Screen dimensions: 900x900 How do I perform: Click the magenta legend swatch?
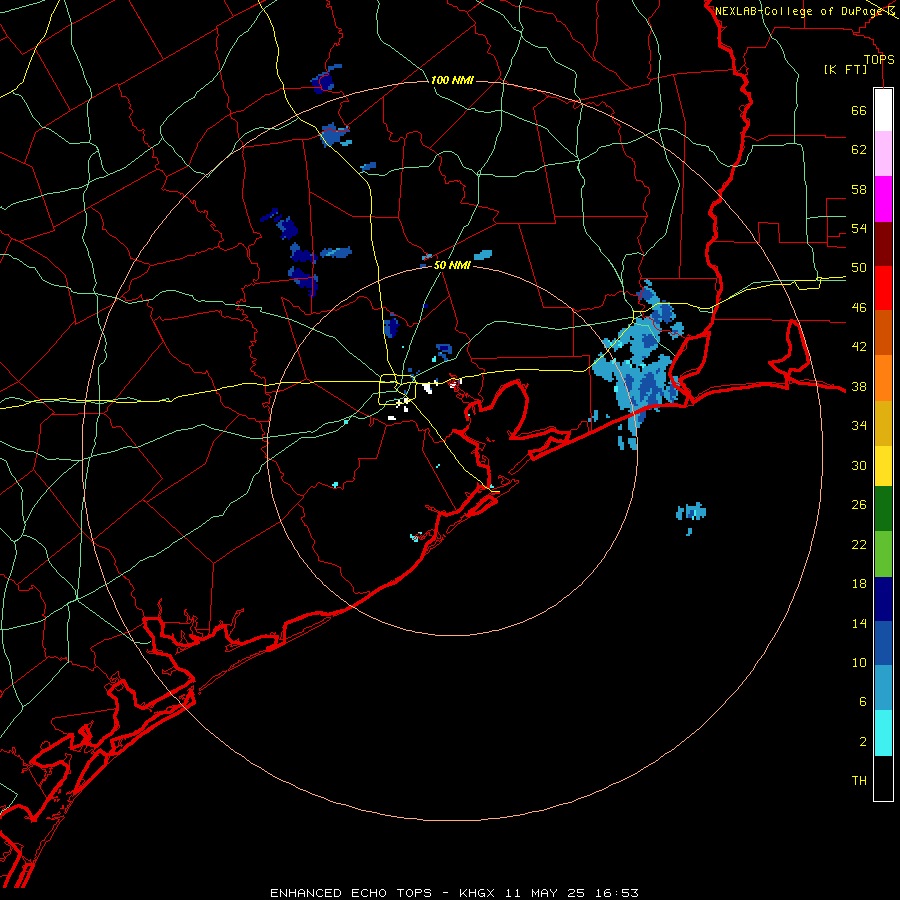[x=883, y=199]
